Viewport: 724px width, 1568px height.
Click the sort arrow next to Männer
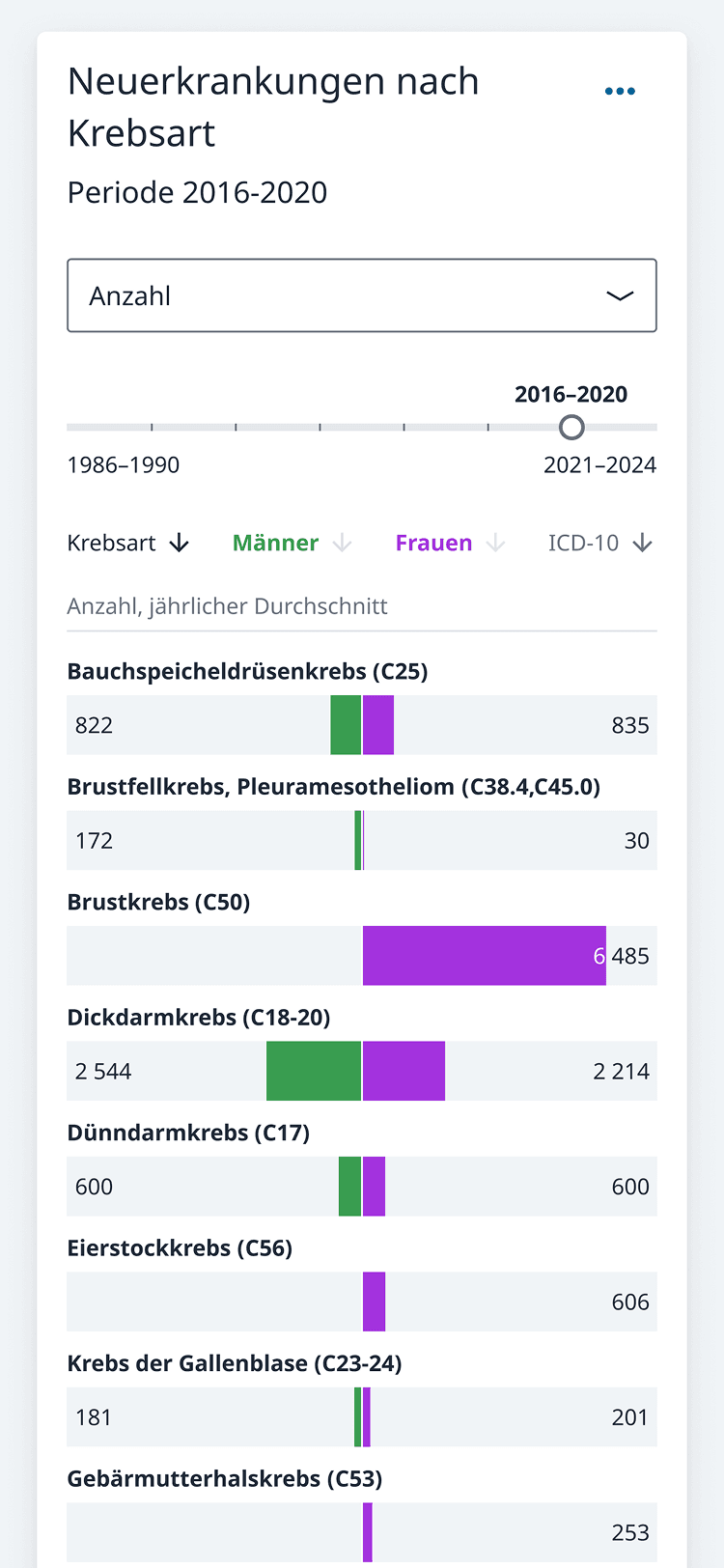(342, 544)
